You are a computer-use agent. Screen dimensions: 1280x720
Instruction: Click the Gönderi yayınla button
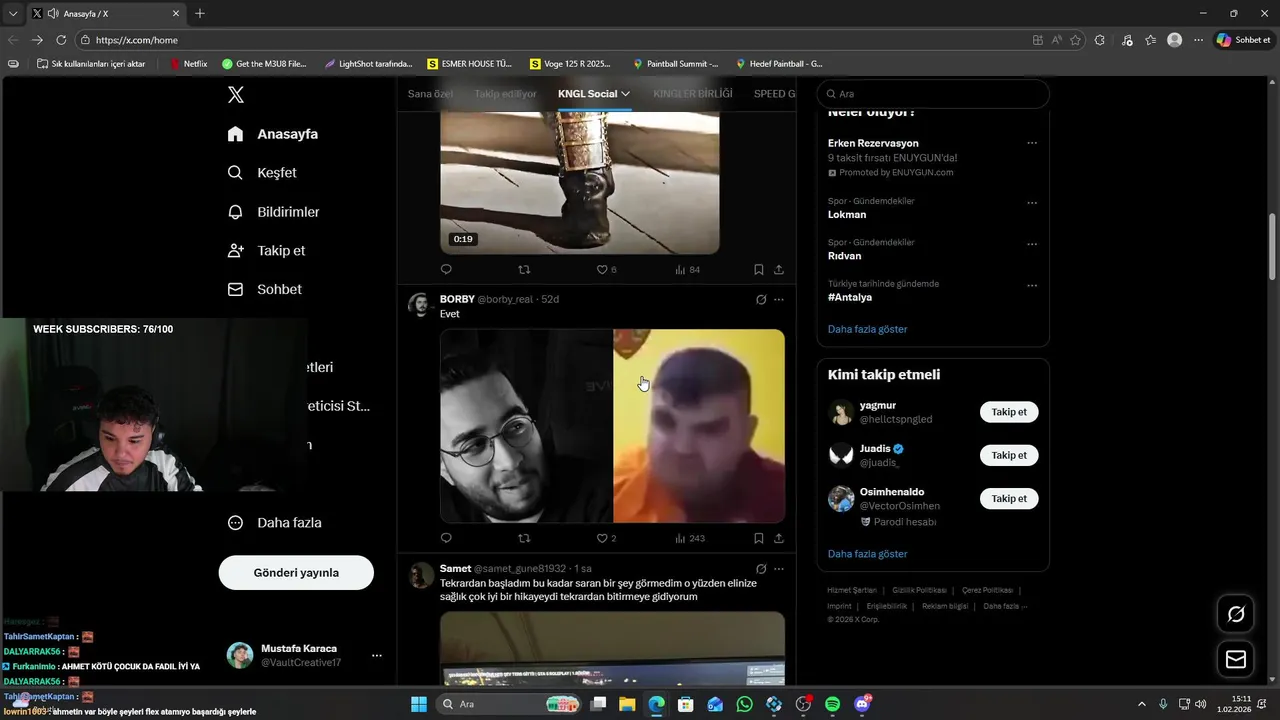click(296, 573)
